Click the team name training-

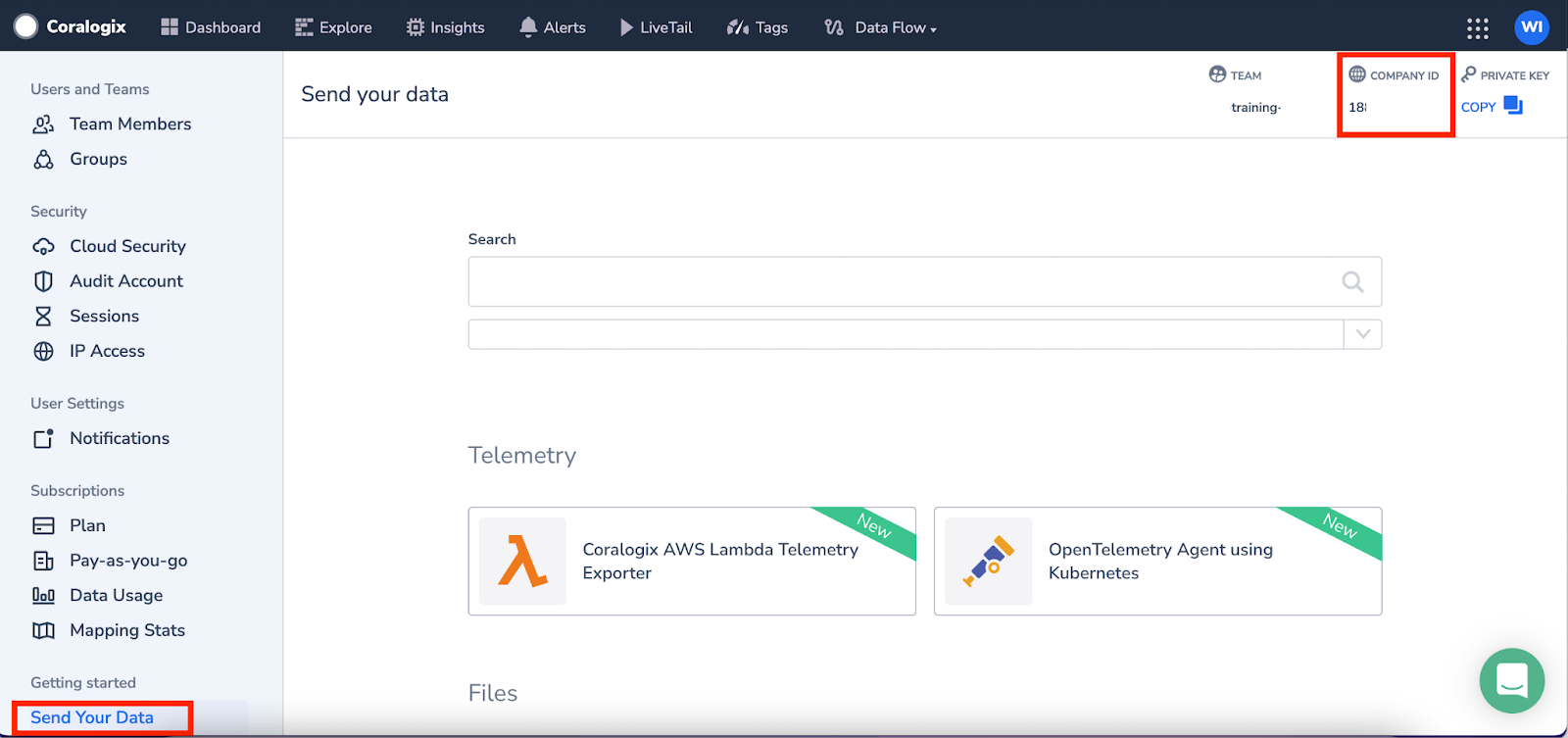(1255, 107)
